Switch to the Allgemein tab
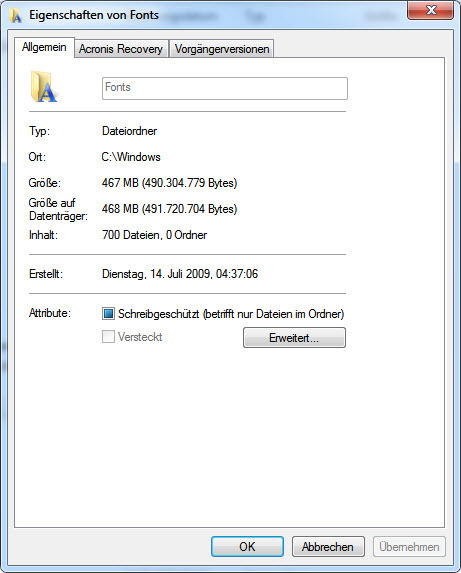Image resolution: width=461 pixels, height=573 pixels. [44, 47]
